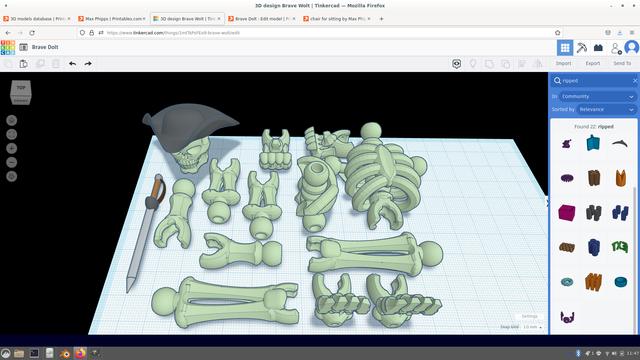Bookmark this page with star icon
This screenshot has height=360, width=640.
coord(558,33)
